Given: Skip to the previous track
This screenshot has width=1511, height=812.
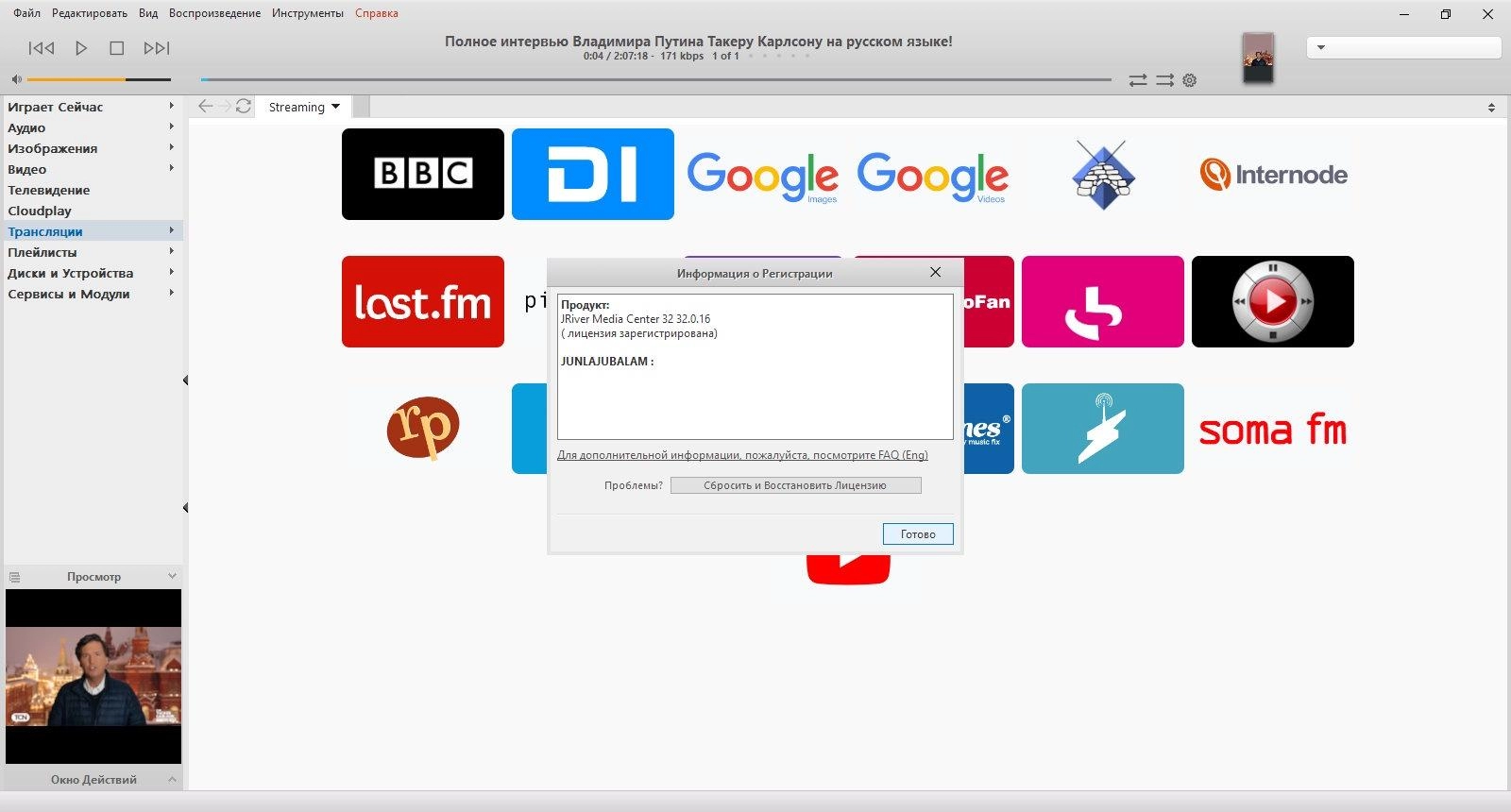Looking at the screenshot, I should 42,48.
